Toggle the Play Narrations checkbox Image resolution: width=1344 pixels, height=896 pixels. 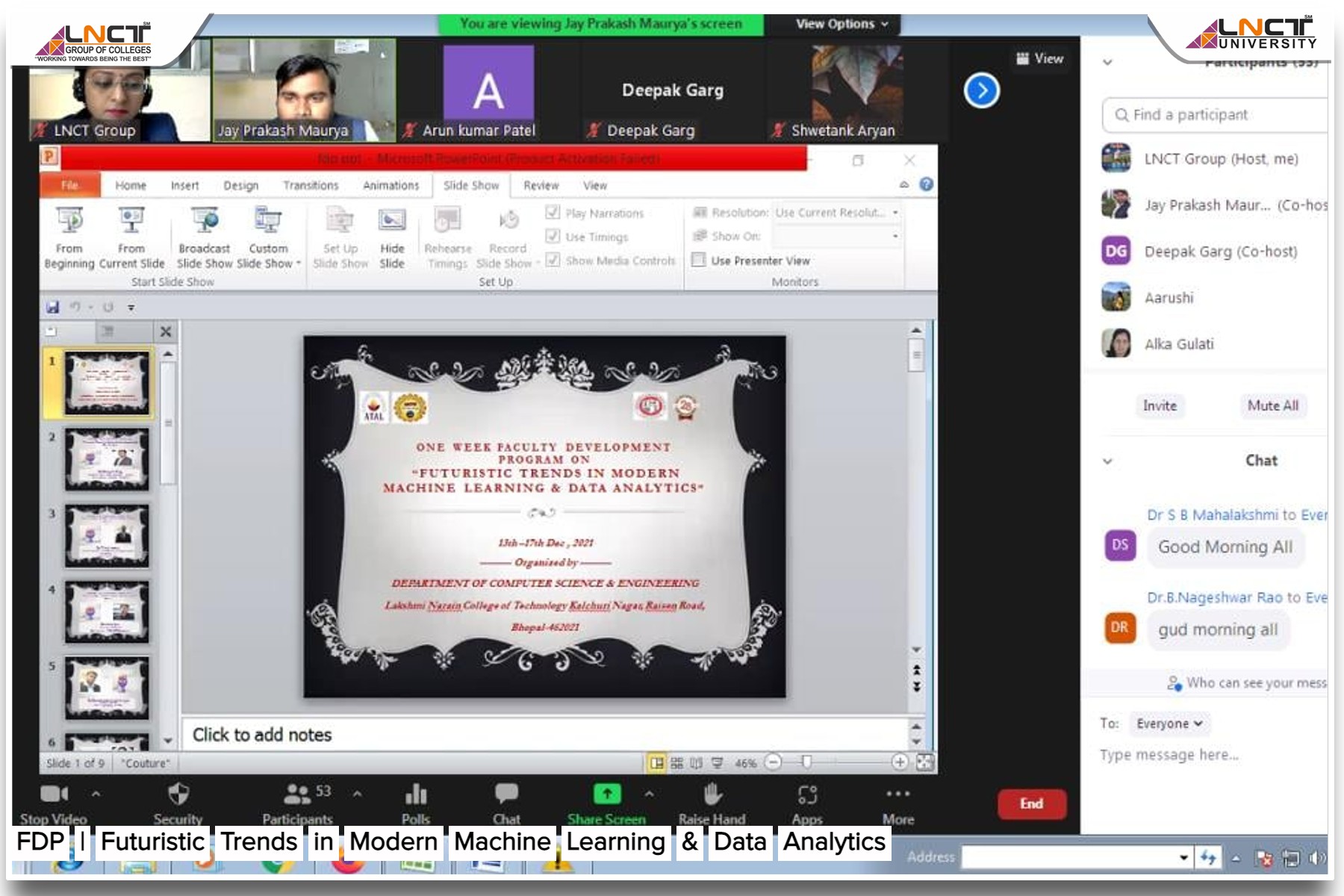click(553, 213)
